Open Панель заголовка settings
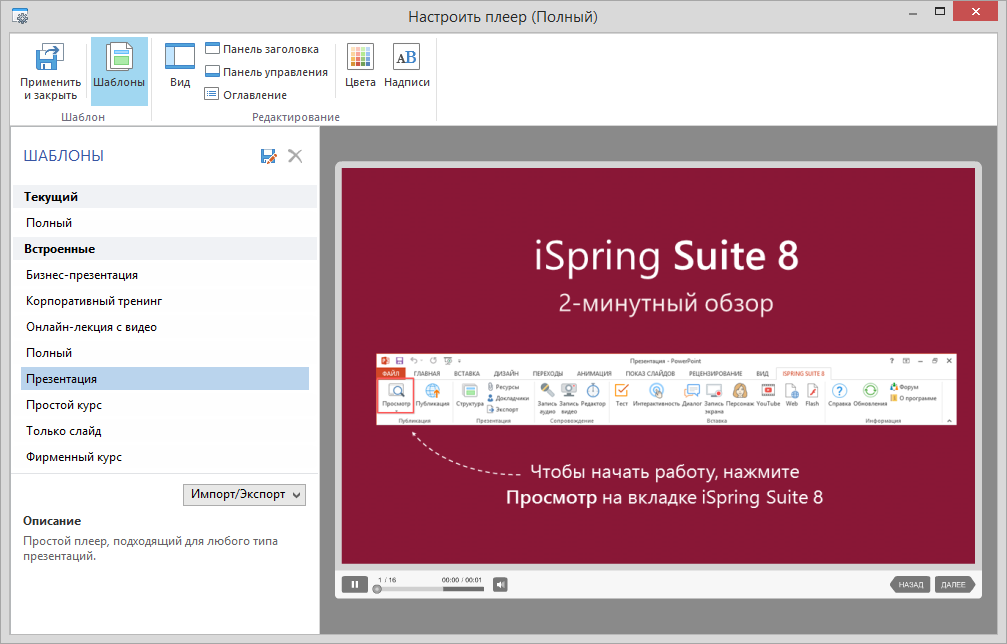This screenshot has width=1007, height=644. click(261, 49)
